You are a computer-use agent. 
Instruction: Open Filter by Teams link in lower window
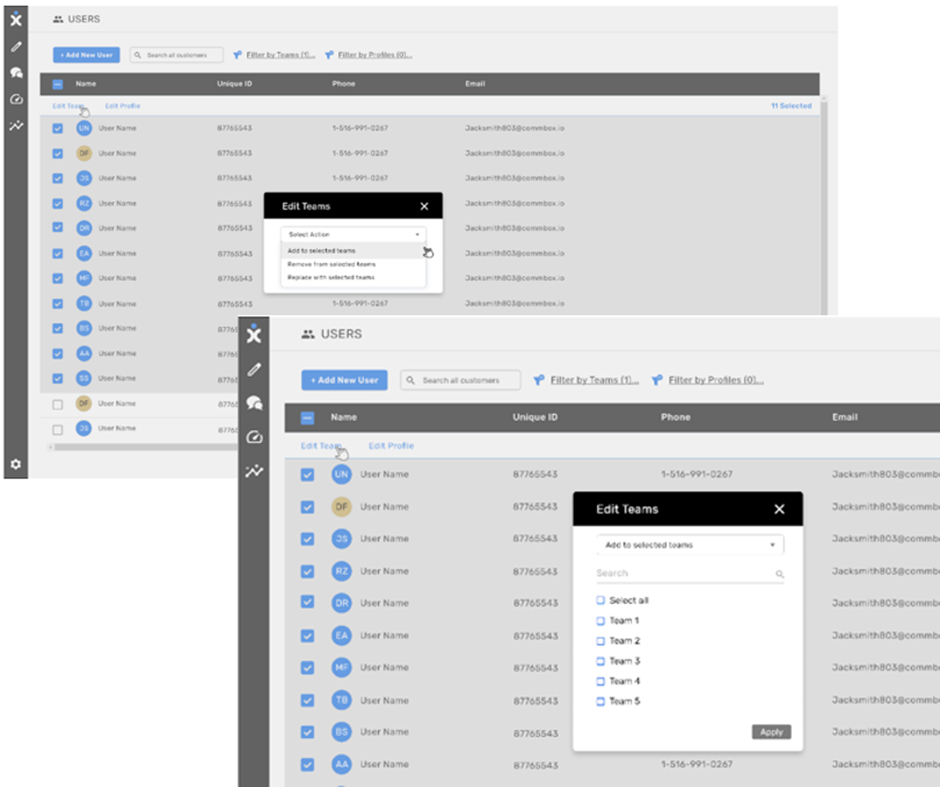click(x=595, y=380)
